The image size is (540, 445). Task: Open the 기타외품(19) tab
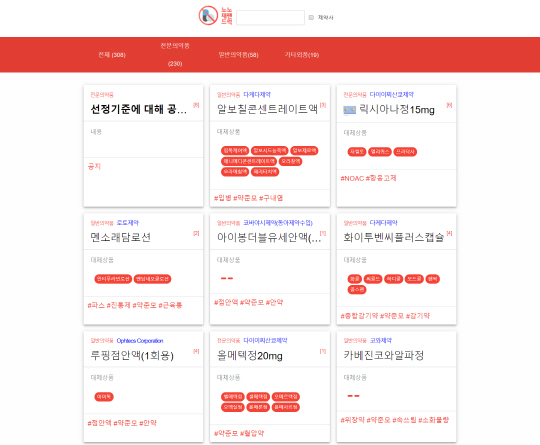(x=302, y=55)
